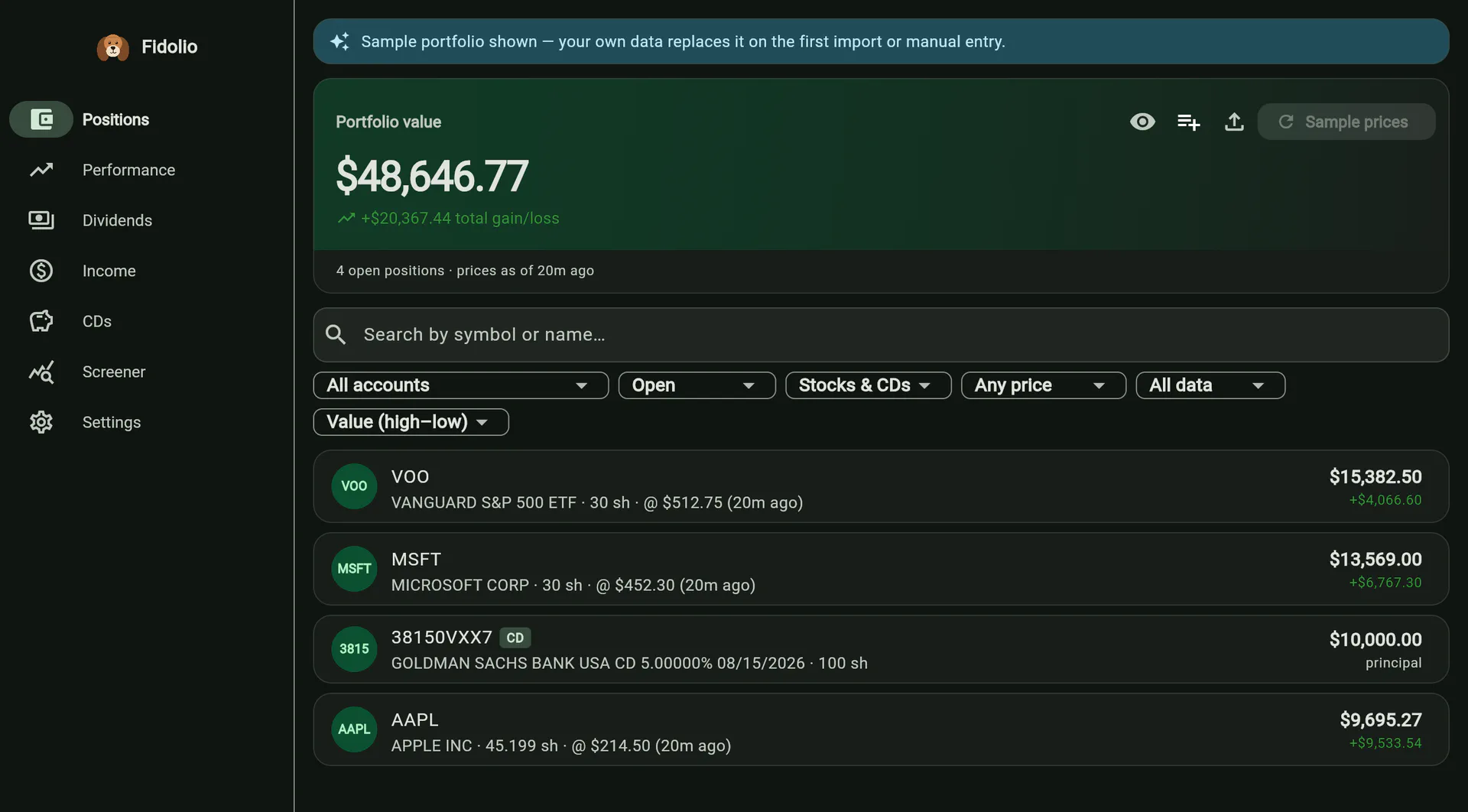The image size is (1468, 812).
Task: Click the principal label under CD value
Action: 1394,663
